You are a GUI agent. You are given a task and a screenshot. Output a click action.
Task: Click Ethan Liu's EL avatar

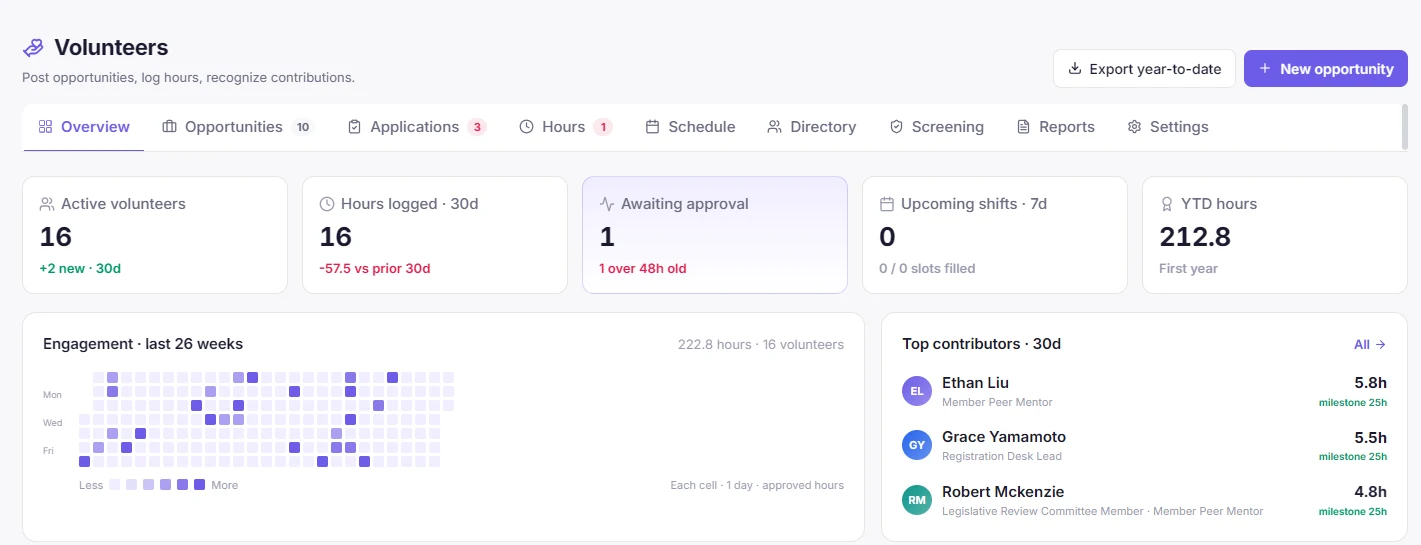[x=917, y=391]
